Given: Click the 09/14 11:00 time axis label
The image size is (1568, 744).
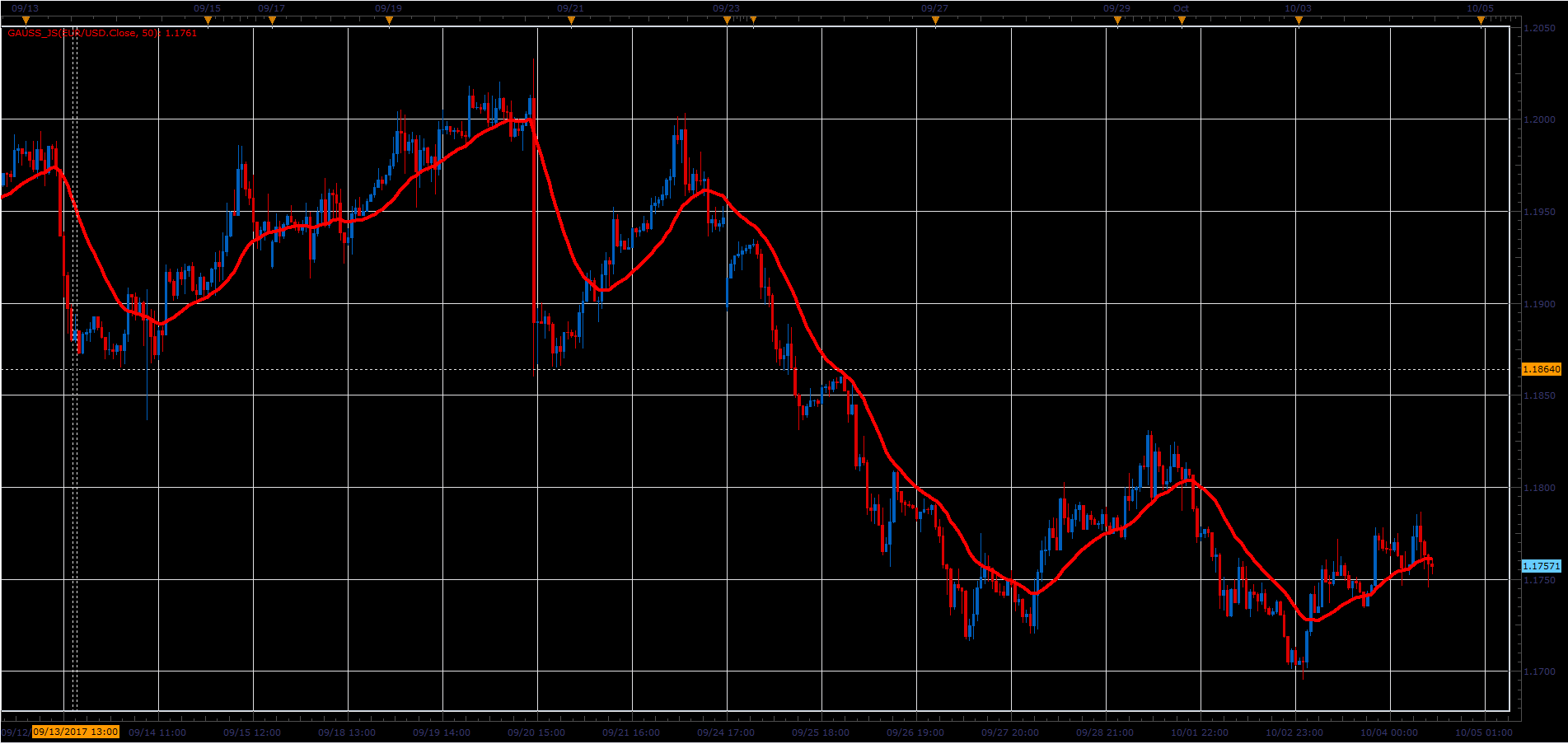Looking at the screenshot, I should [157, 732].
